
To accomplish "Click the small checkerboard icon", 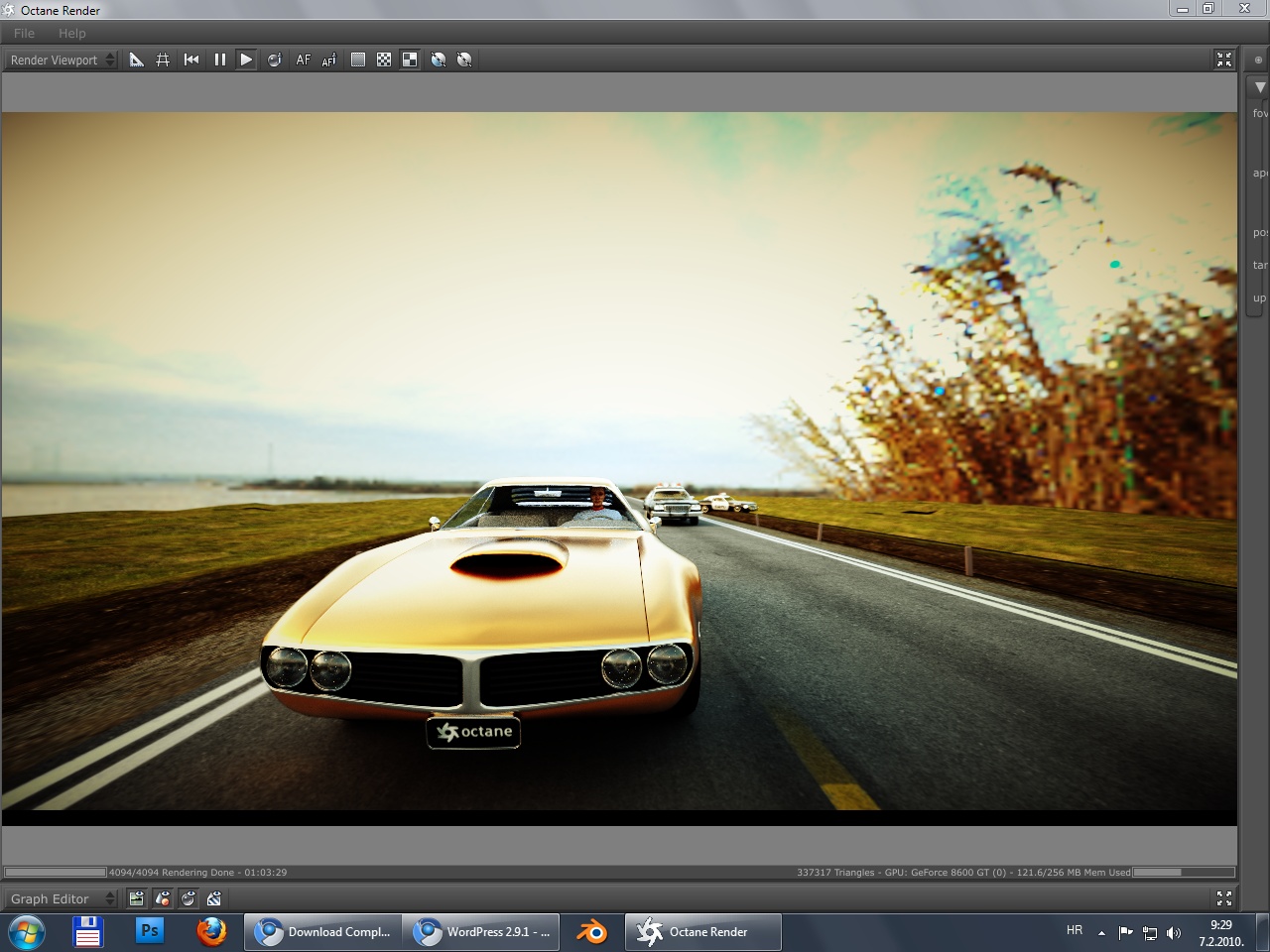I will [384, 59].
